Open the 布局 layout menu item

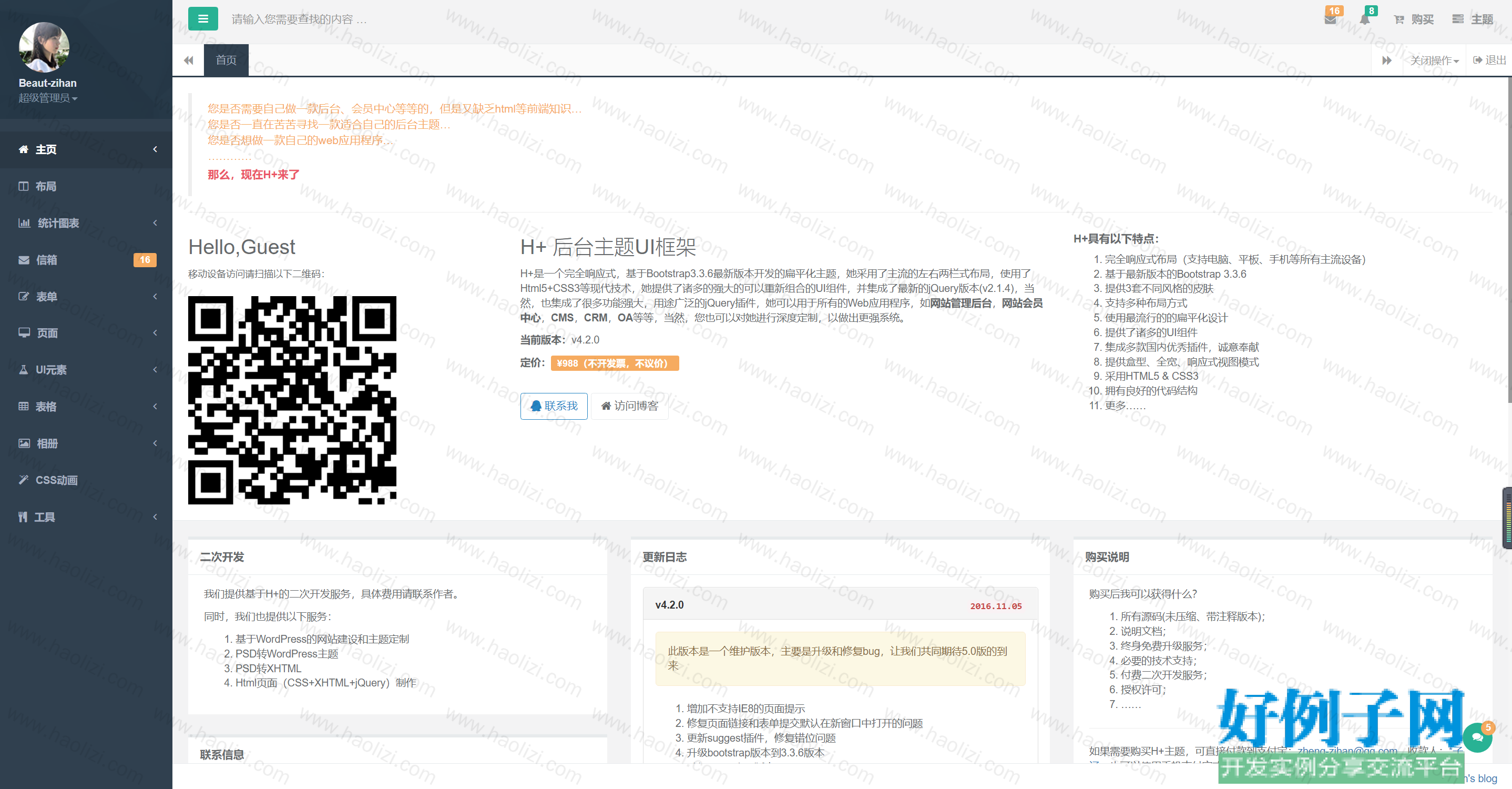(86, 186)
